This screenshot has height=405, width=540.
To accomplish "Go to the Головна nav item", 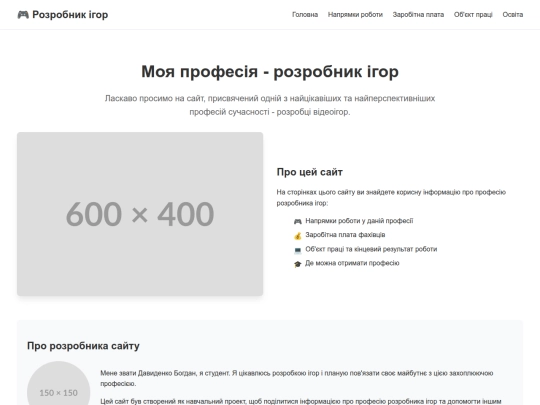I will (305, 15).
